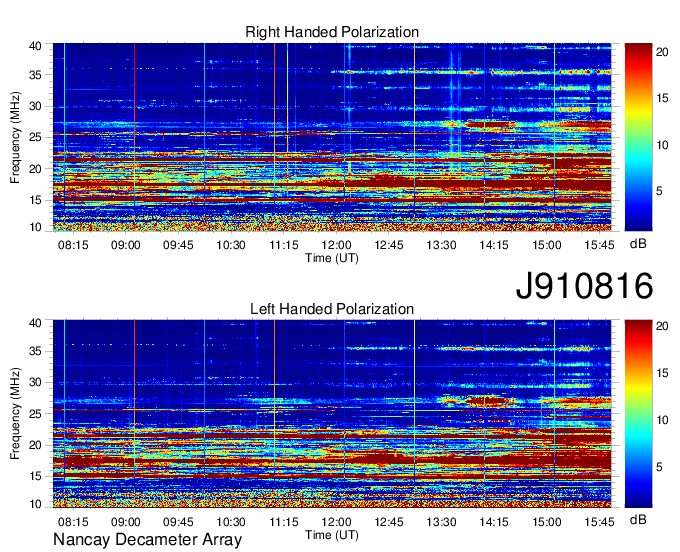The height and width of the screenshot is (552, 680).
Task: Click the 30 MHz tick on bottom frequency axis
Action: (35, 382)
